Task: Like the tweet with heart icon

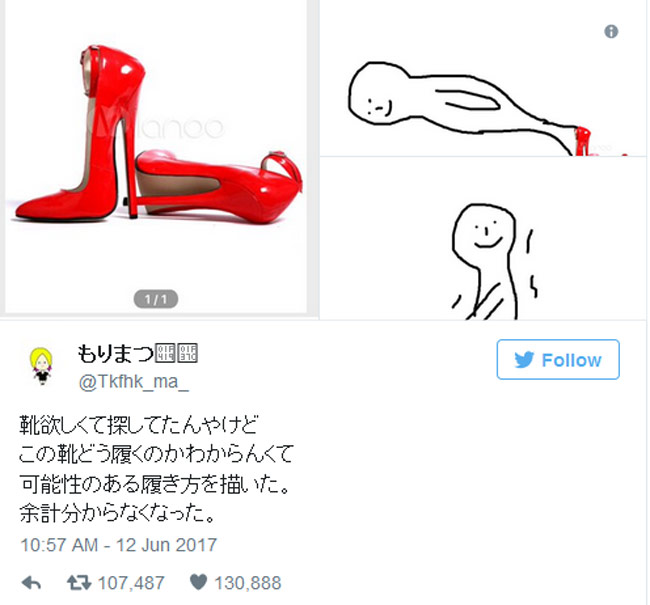Action: point(198,582)
